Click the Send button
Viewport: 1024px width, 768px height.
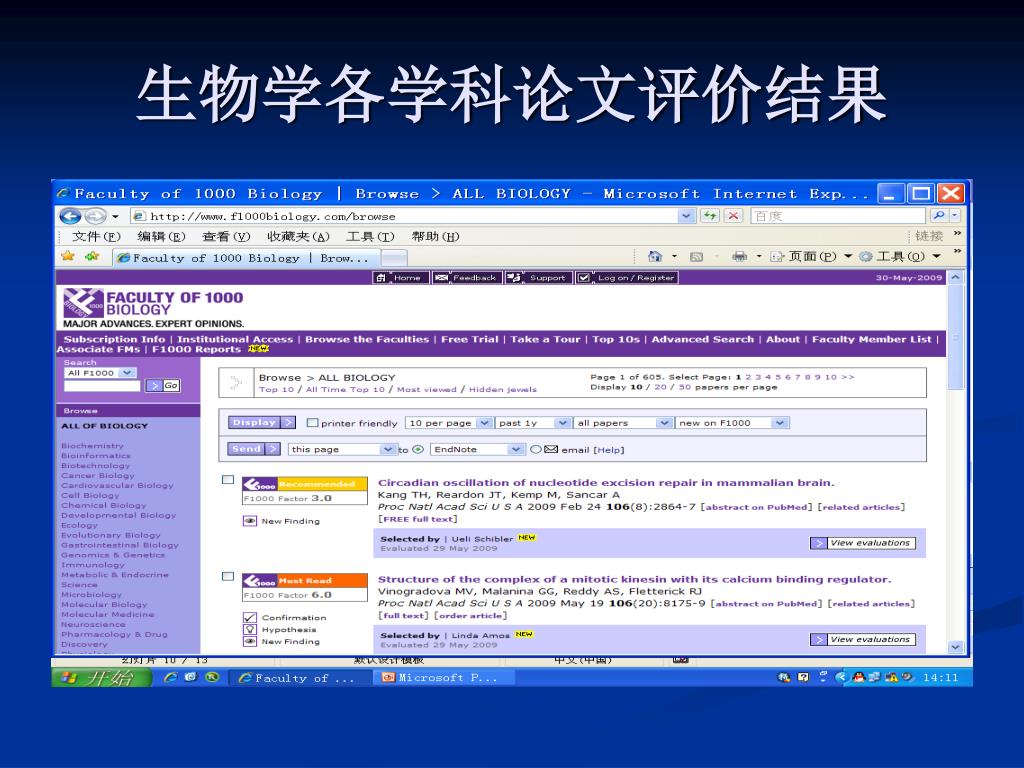pos(254,449)
